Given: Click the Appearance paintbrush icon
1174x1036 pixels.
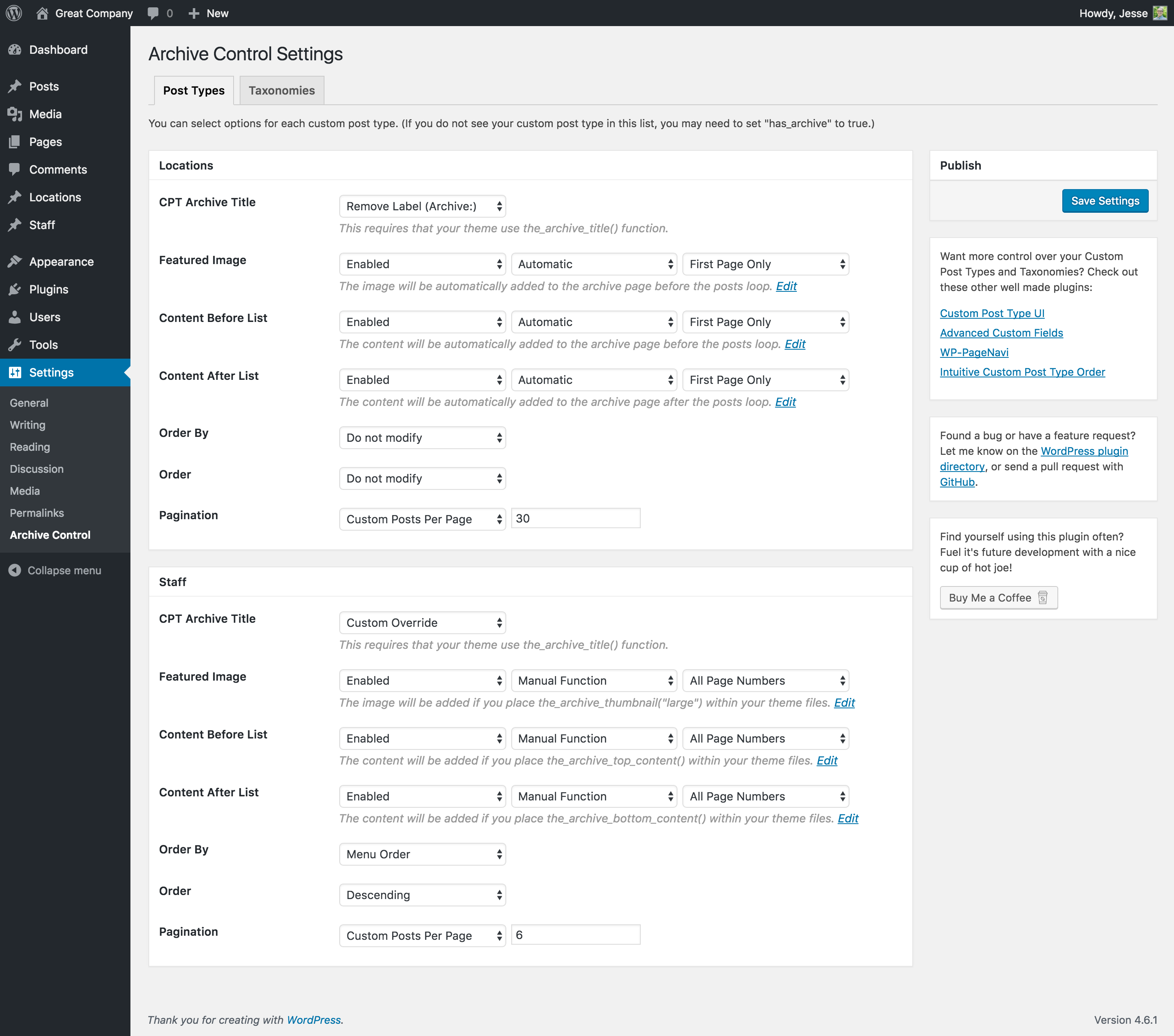Looking at the screenshot, I should pyautogui.click(x=15, y=262).
